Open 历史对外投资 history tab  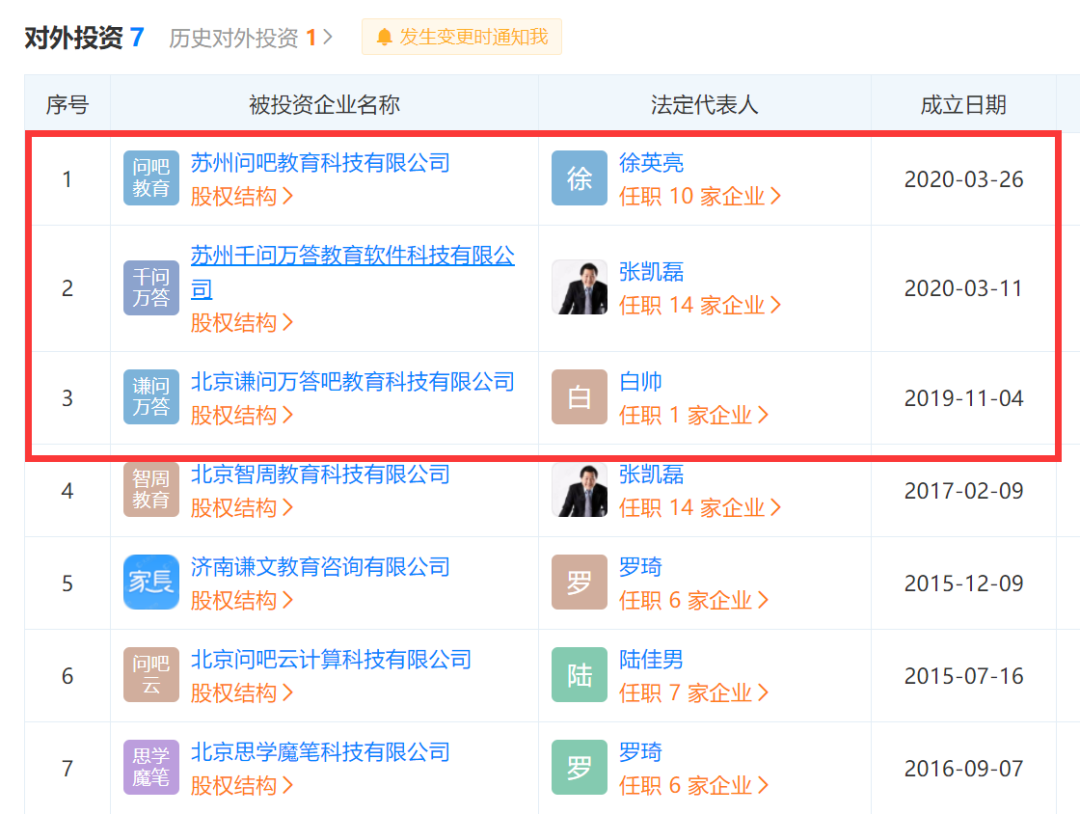pos(250,38)
